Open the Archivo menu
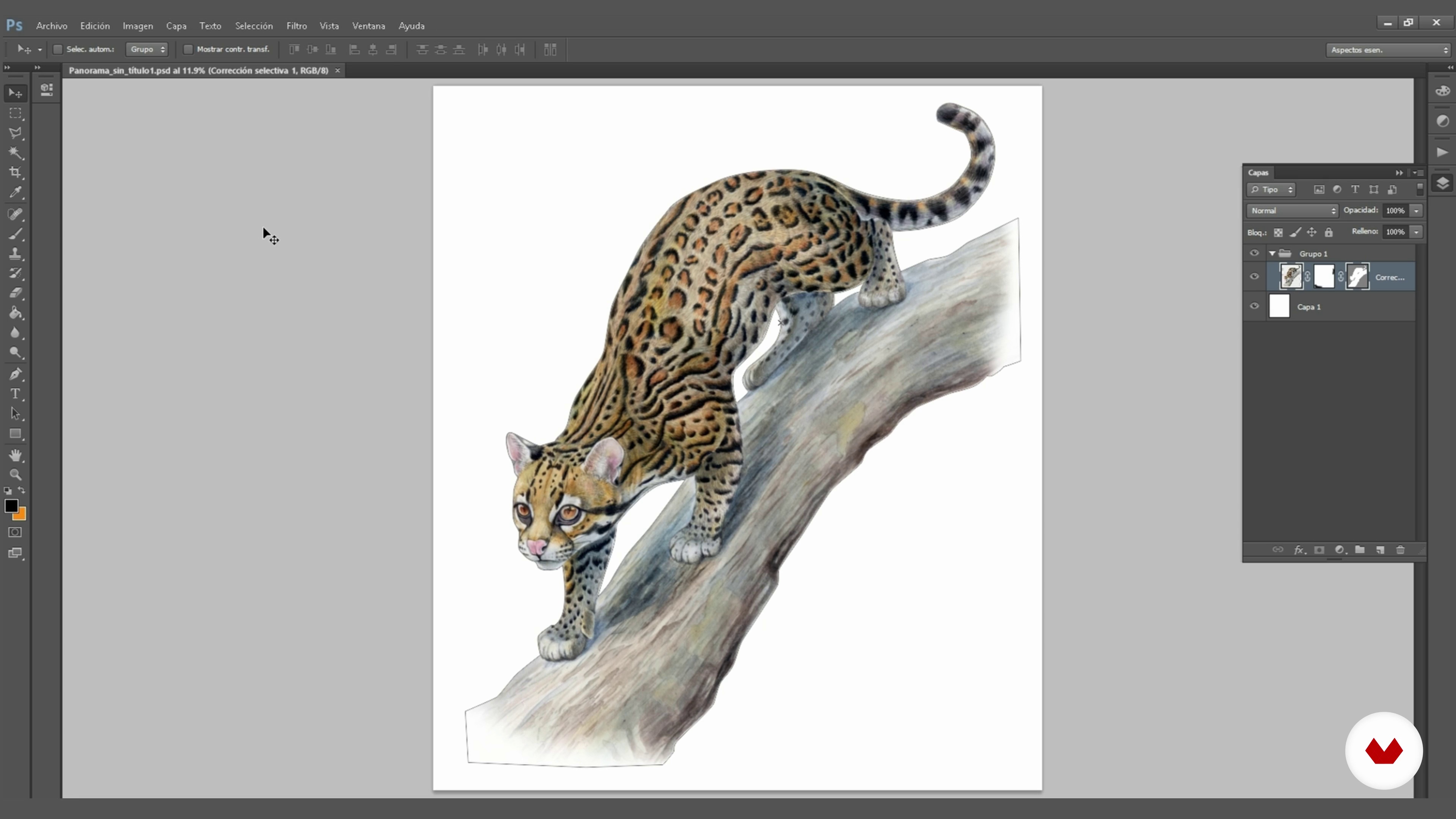The height and width of the screenshot is (819, 1456). pyautogui.click(x=52, y=26)
